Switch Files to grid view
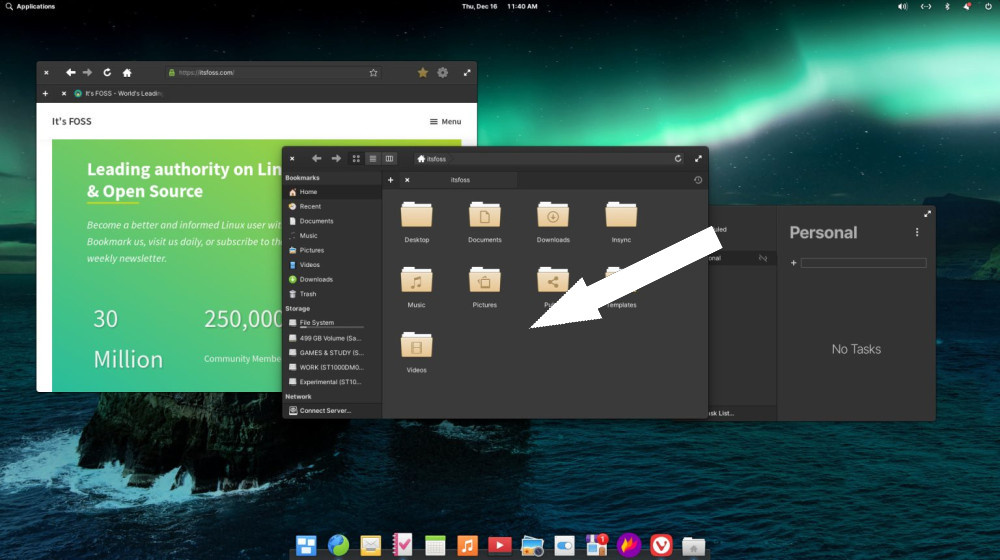1000x560 pixels. point(357,158)
